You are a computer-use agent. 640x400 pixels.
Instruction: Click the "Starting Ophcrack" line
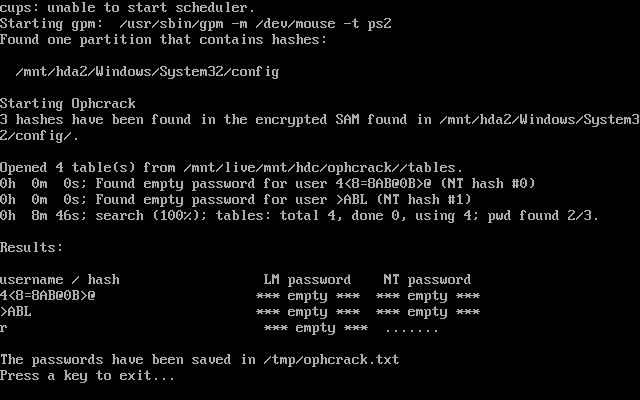coord(68,104)
